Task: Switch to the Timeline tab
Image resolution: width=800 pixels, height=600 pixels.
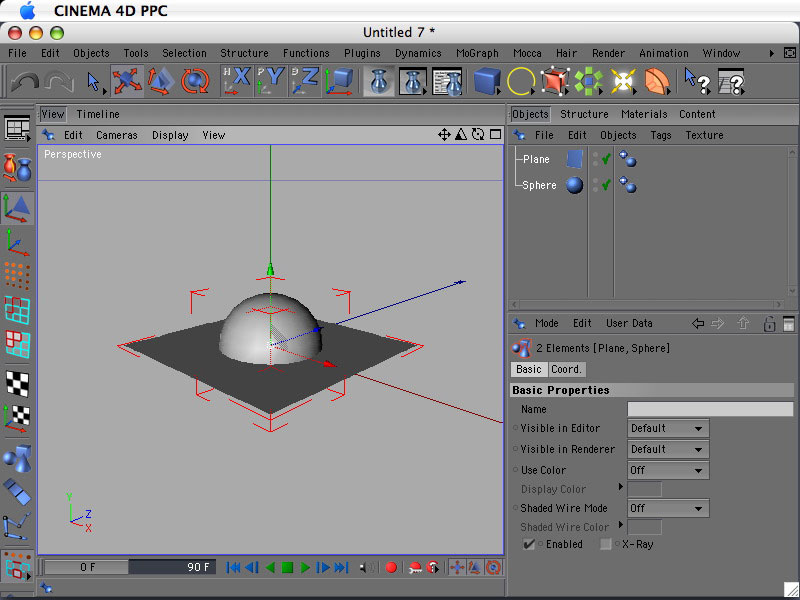Action: pyautogui.click(x=98, y=114)
